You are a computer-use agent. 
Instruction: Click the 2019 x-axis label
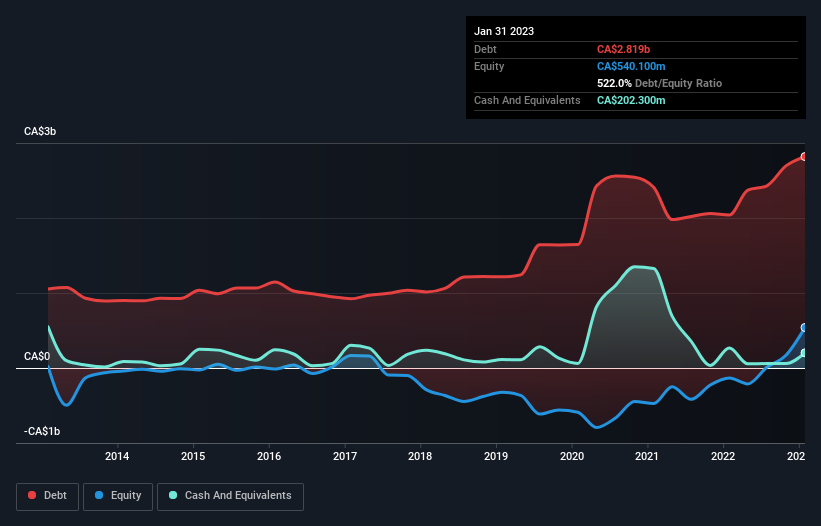[x=496, y=456]
